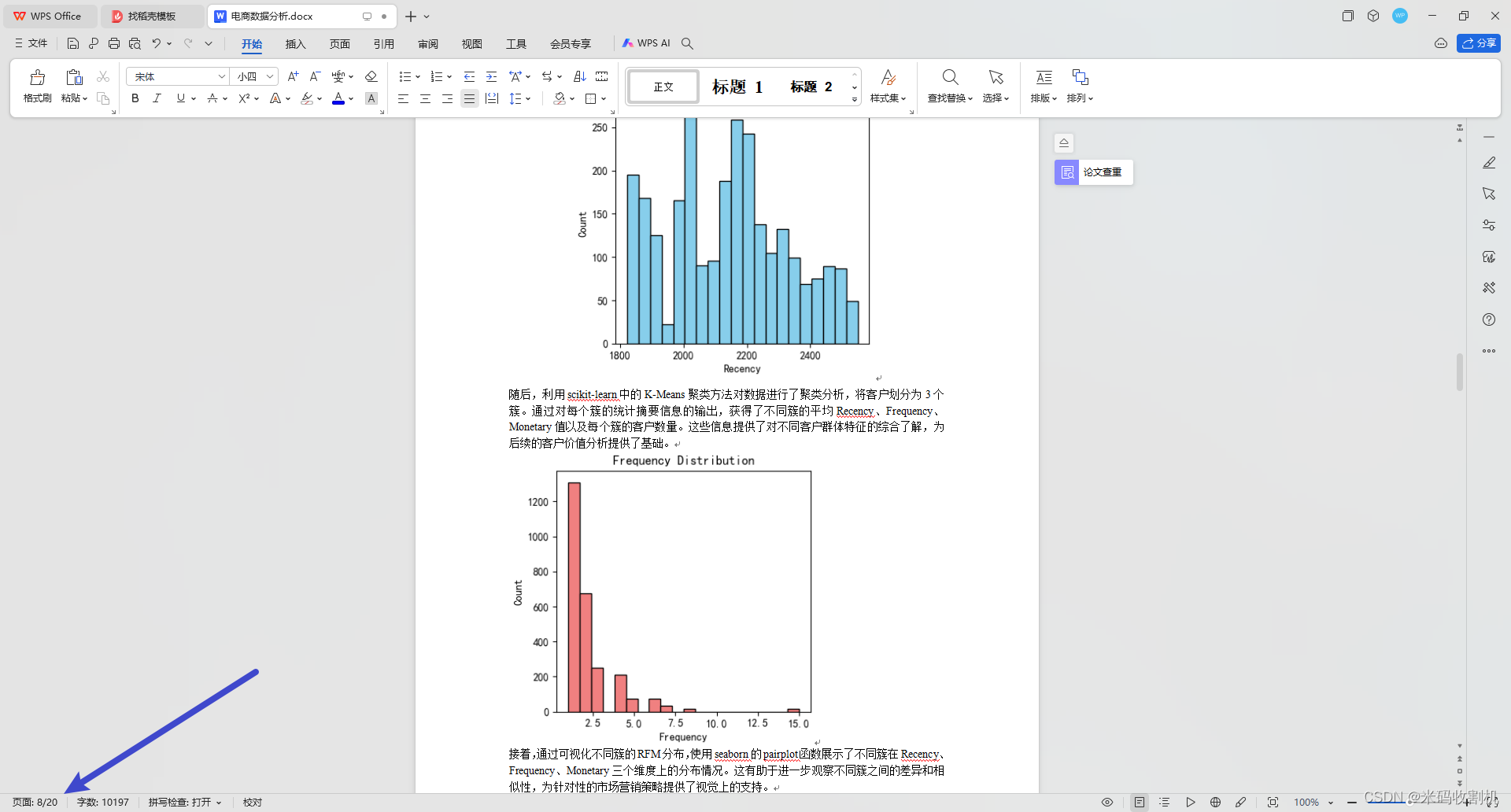Open the font name dropdown 宋体
Screen dimensions: 1511x812
[222, 76]
